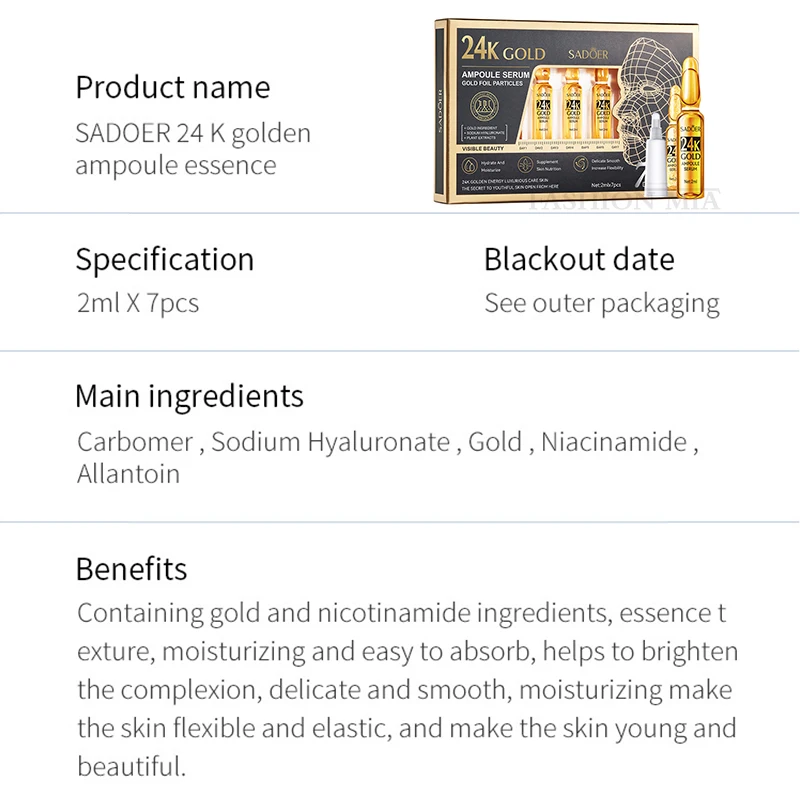800x800 pixels.
Task: Click the white dropper applicator bottle
Action: point(656,156)
